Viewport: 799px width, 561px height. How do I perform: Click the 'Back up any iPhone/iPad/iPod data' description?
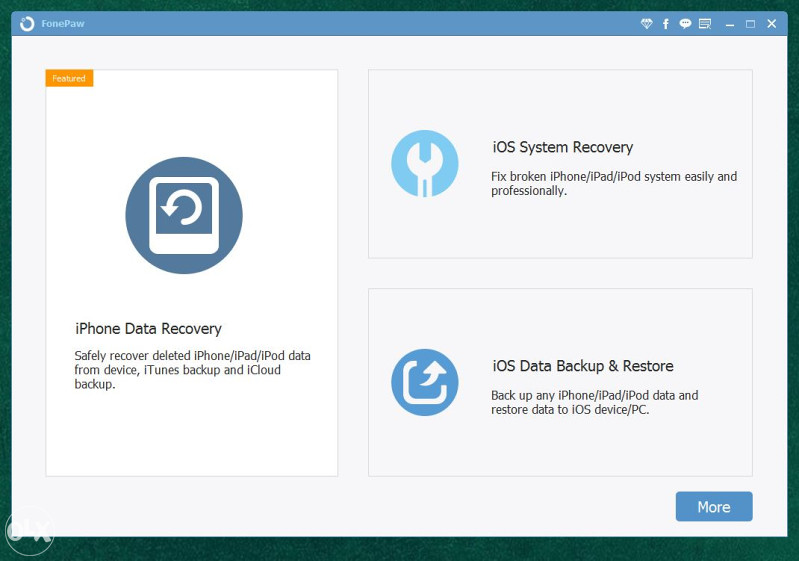(x=595, y=403)
